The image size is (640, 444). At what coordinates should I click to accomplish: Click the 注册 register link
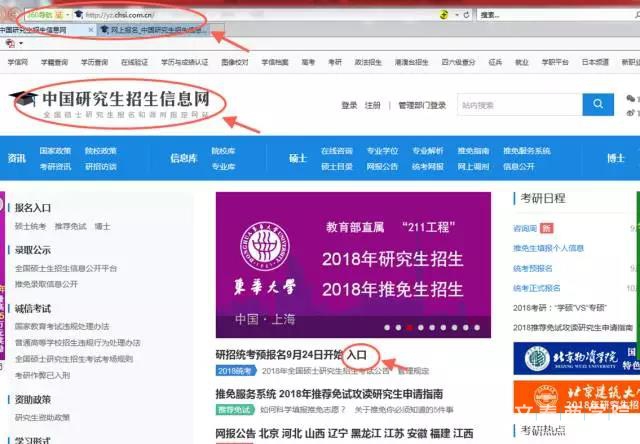coord(372,105)
